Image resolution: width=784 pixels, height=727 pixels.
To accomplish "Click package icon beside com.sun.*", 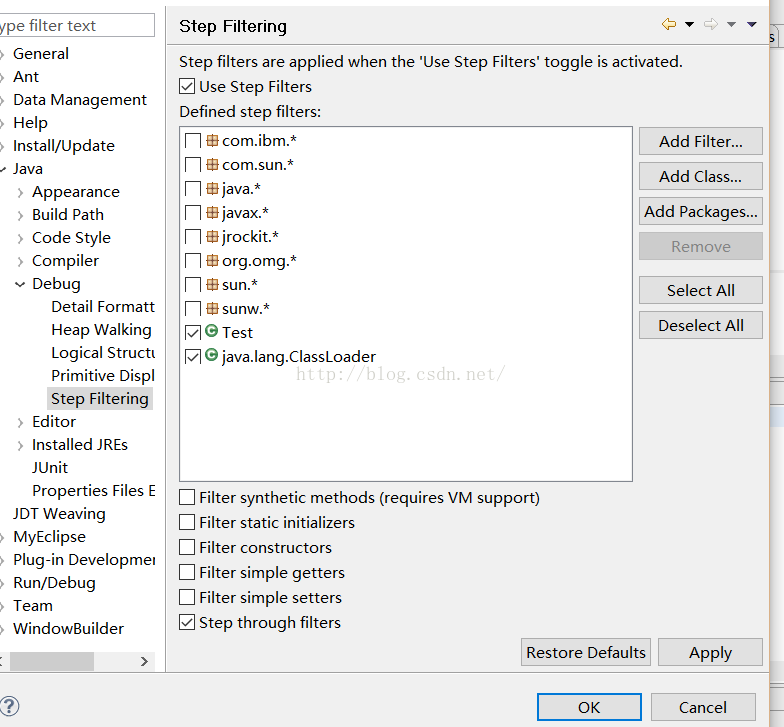I will tap(212, 164).
